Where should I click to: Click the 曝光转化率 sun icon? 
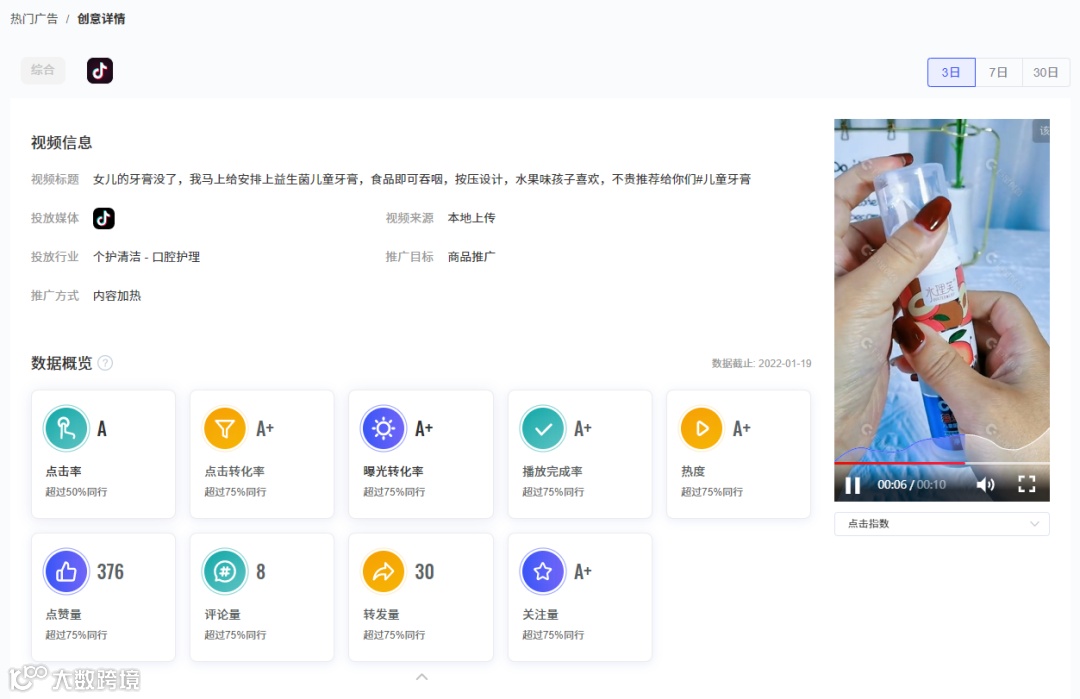384,427
